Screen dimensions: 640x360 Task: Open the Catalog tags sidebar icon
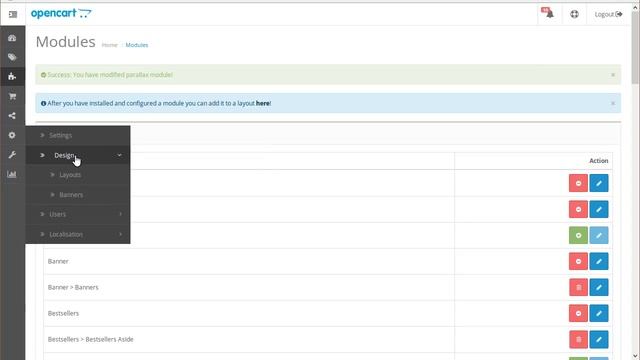(12, 57)
